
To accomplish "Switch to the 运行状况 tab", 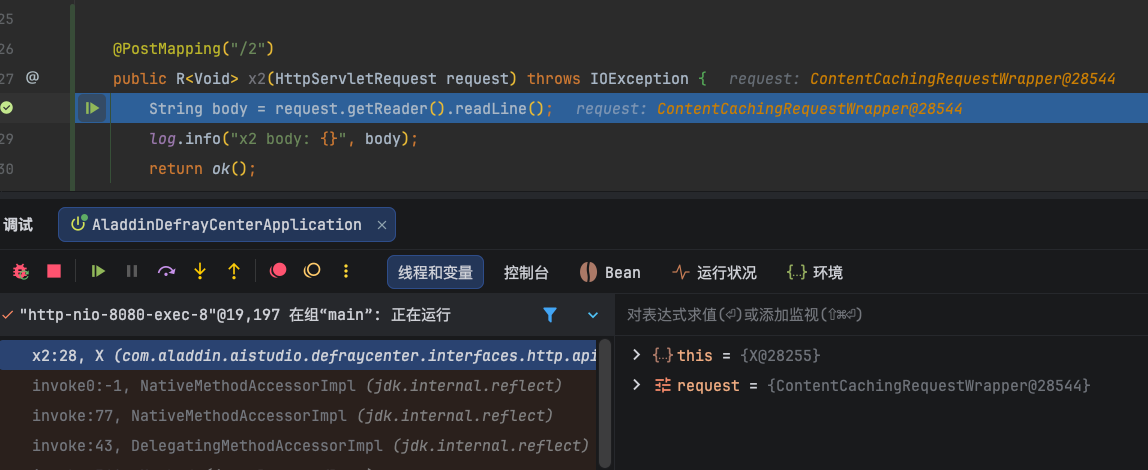I will [714, 272].
